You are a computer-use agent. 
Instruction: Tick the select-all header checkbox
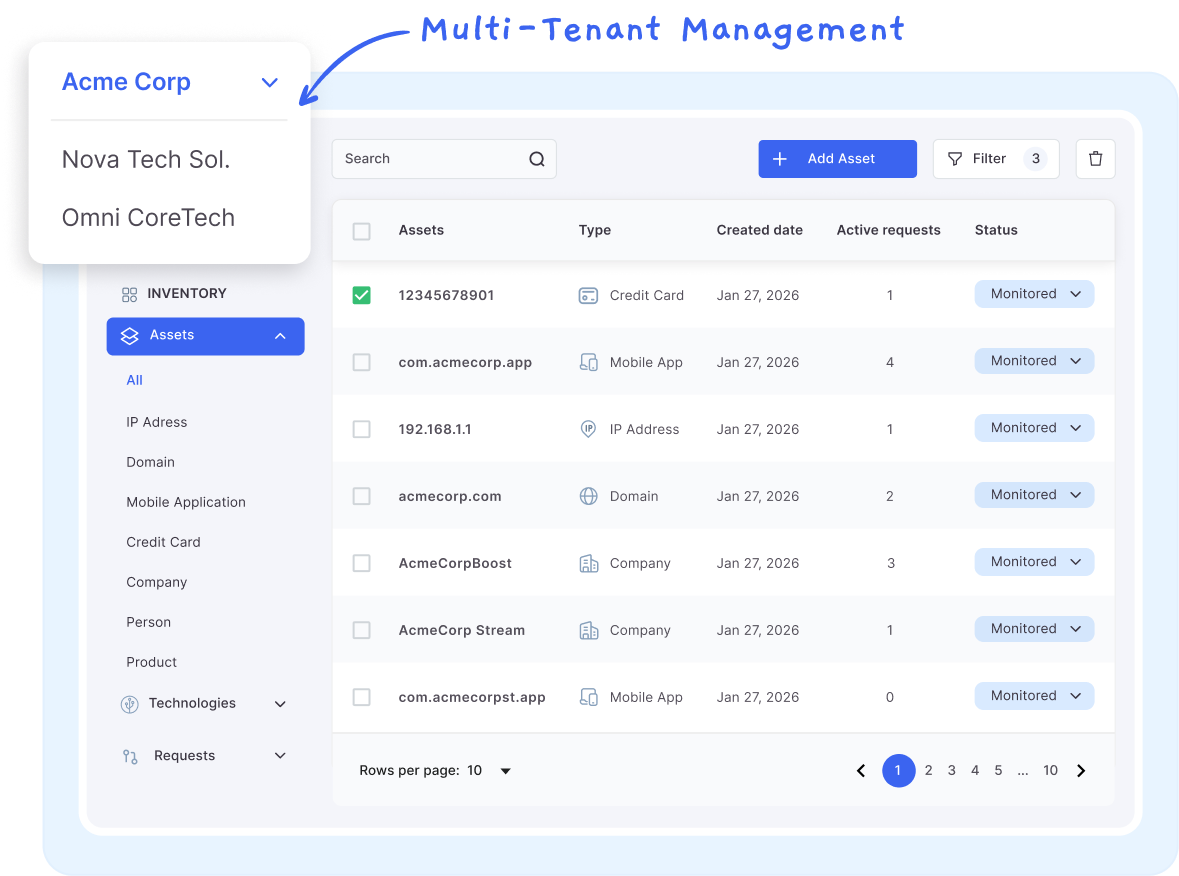tap(362, 231)
